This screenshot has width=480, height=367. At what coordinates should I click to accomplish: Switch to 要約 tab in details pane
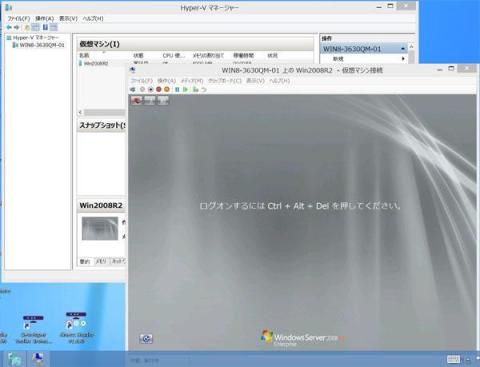[x=85, y=261]
